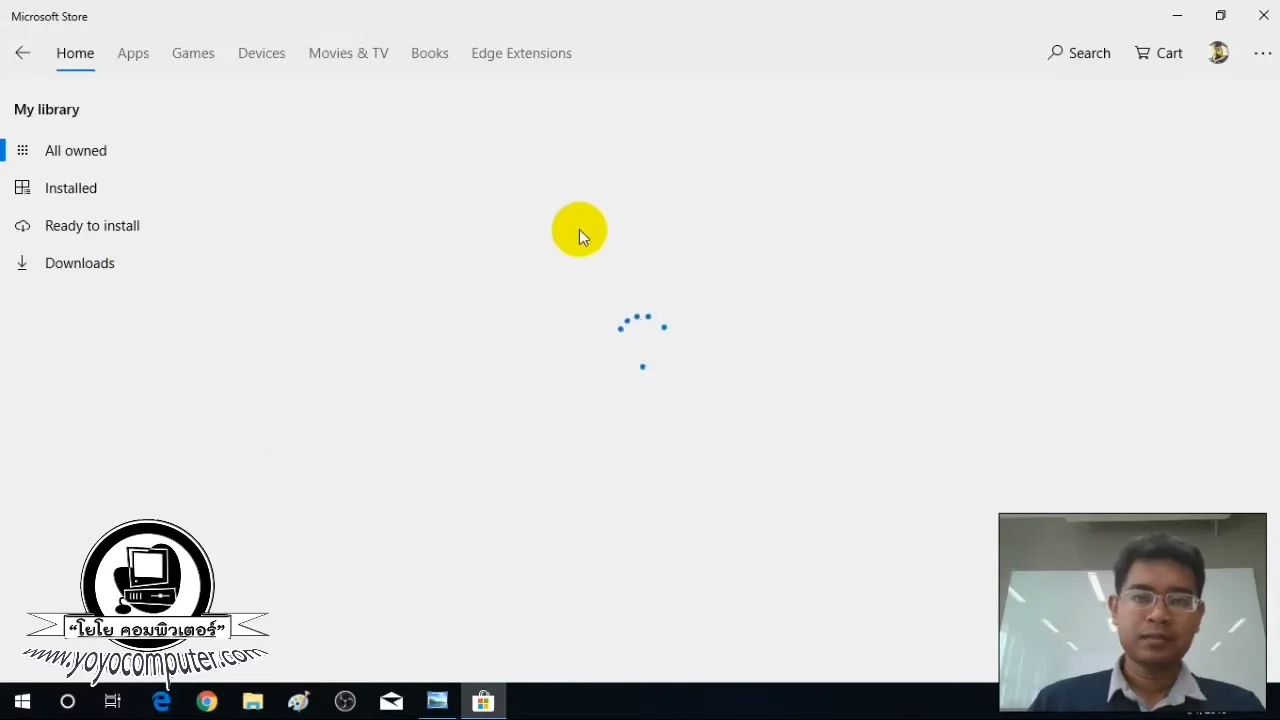View the shopping Cart
Screen dimensions: 1280x720
click(x=1158, y=53)
